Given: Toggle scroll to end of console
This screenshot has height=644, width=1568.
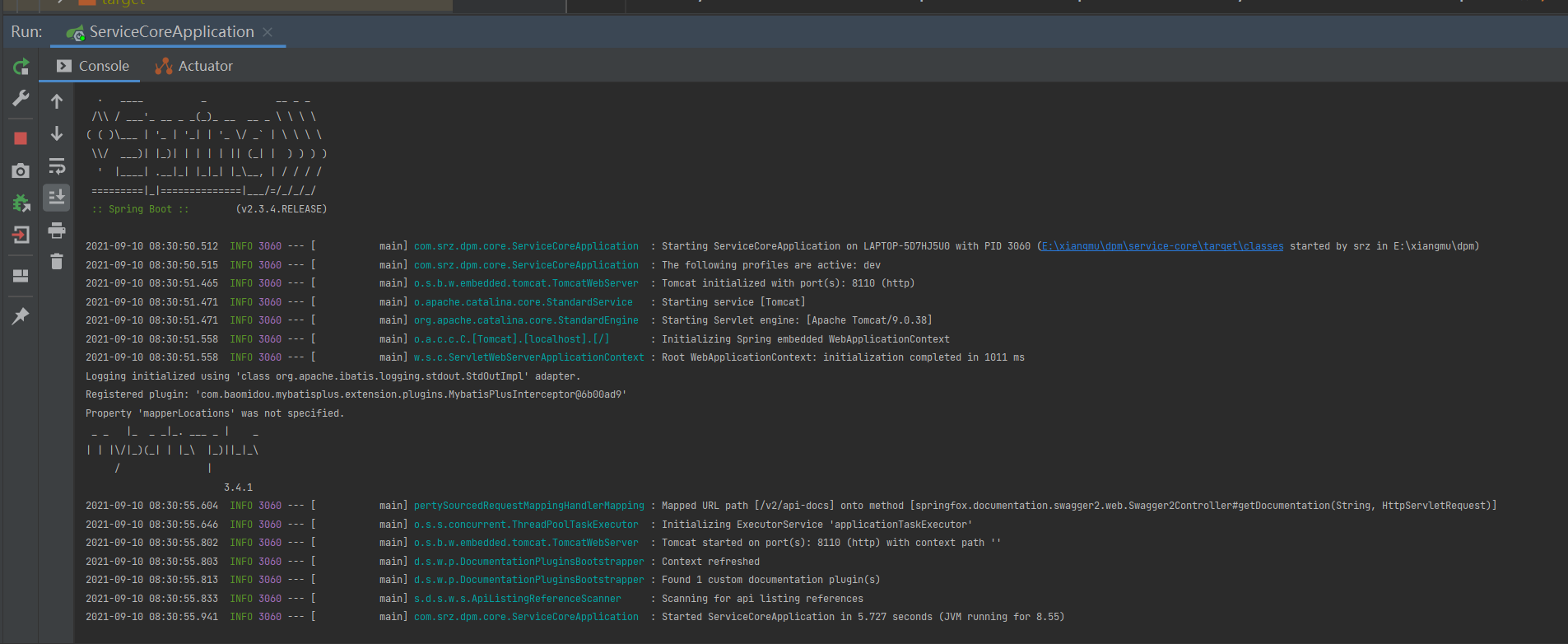Looking at the screenshot, I should coord(57,198).
